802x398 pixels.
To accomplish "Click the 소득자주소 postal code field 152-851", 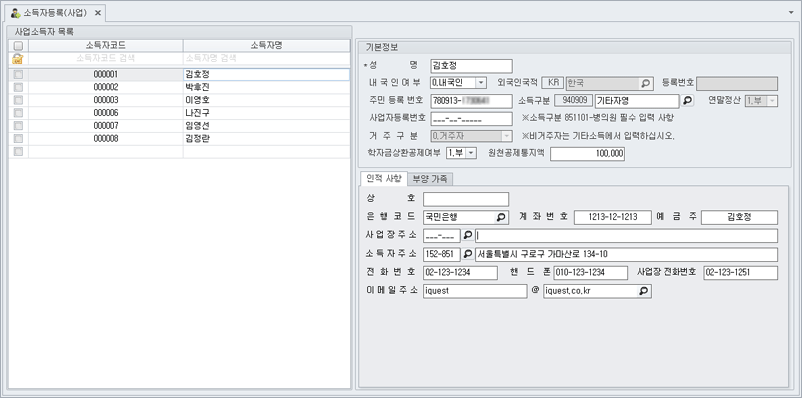I will (x=442, y=254).
